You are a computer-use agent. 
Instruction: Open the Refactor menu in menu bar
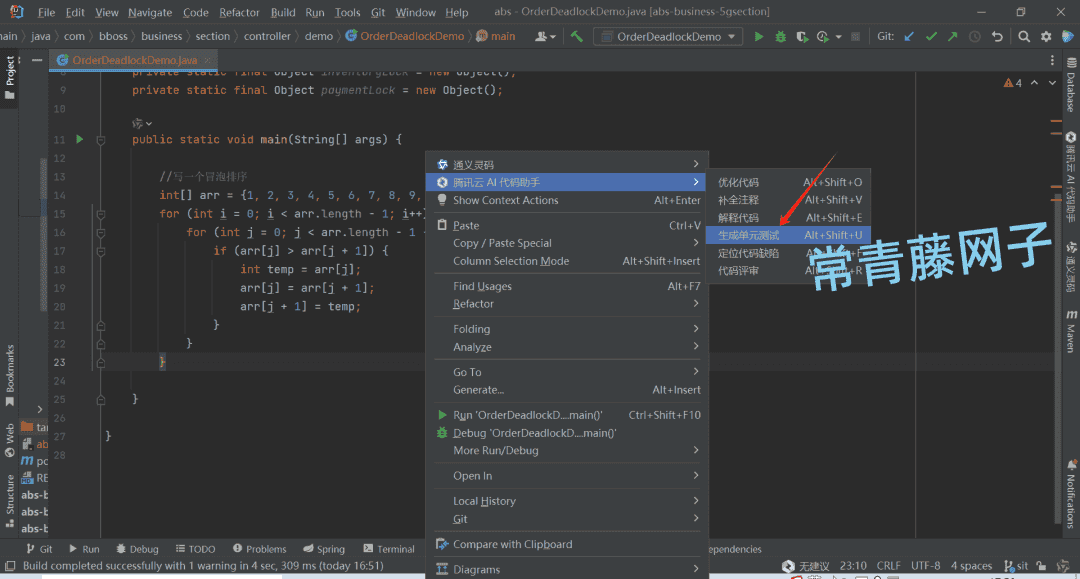pyautogui.click(x=239, y=12)
